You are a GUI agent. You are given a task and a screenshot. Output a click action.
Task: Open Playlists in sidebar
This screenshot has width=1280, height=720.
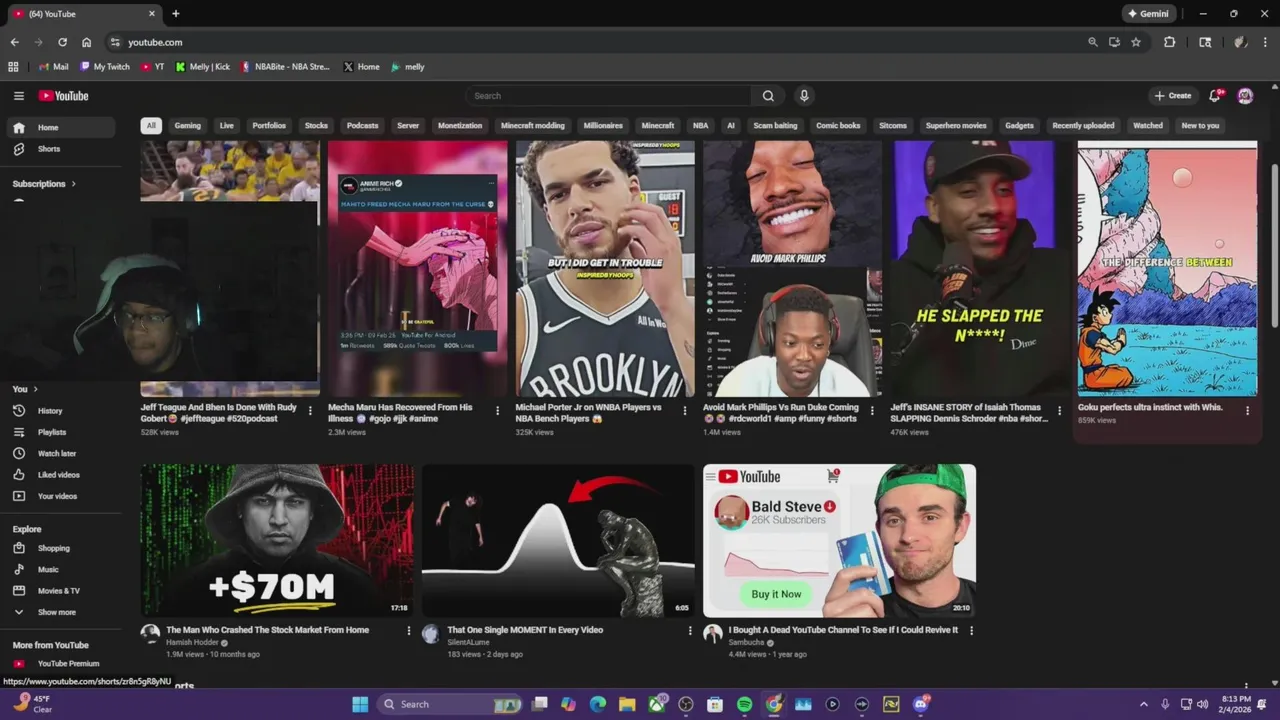60,432
